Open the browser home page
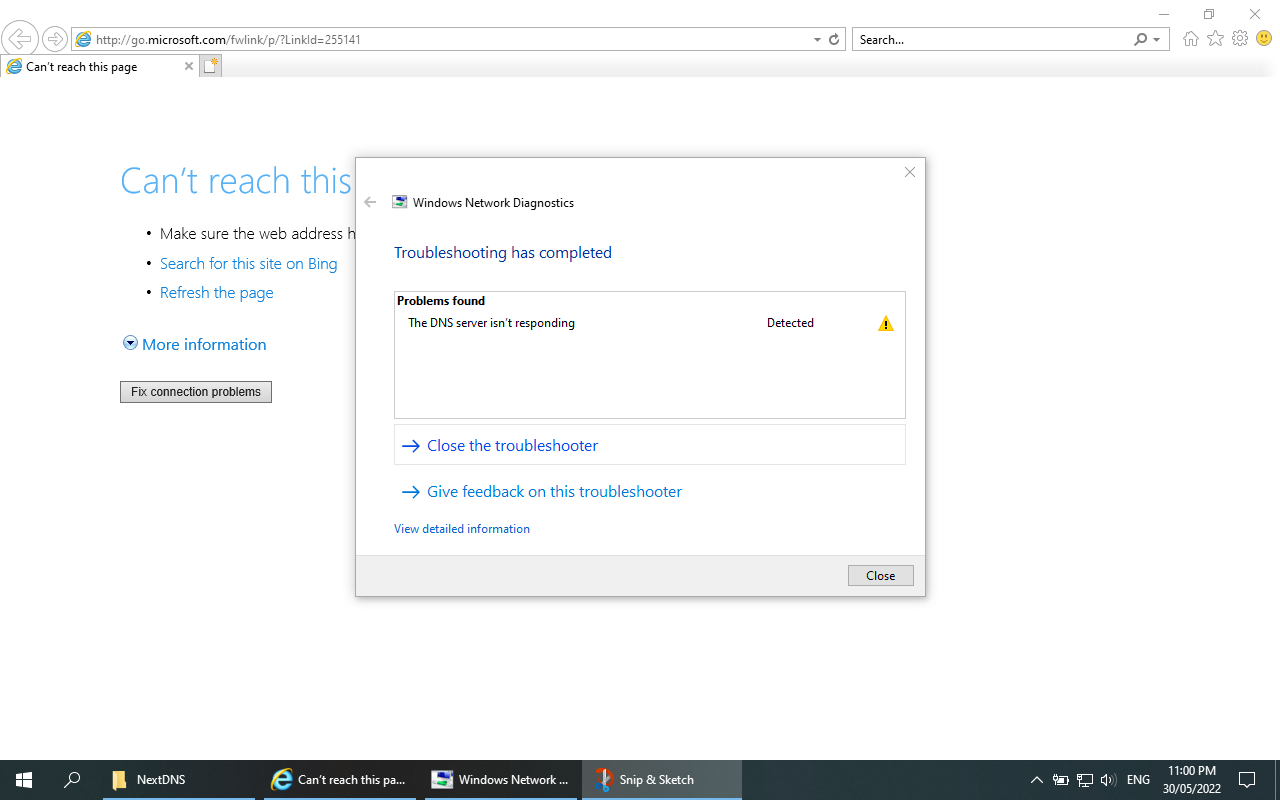This screenshot has height=800, width=1280. coord(1190,38)
